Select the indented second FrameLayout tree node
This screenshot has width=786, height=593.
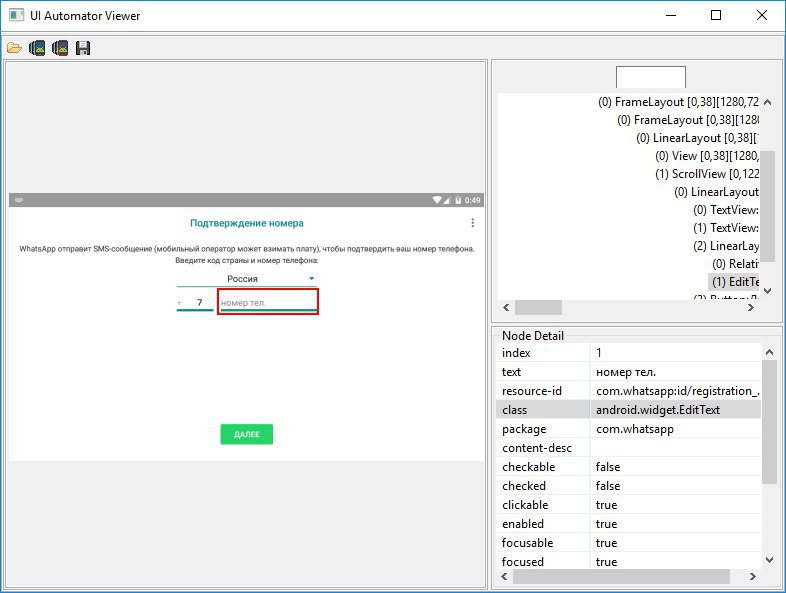pyautogui.click(x=688, y=120)
